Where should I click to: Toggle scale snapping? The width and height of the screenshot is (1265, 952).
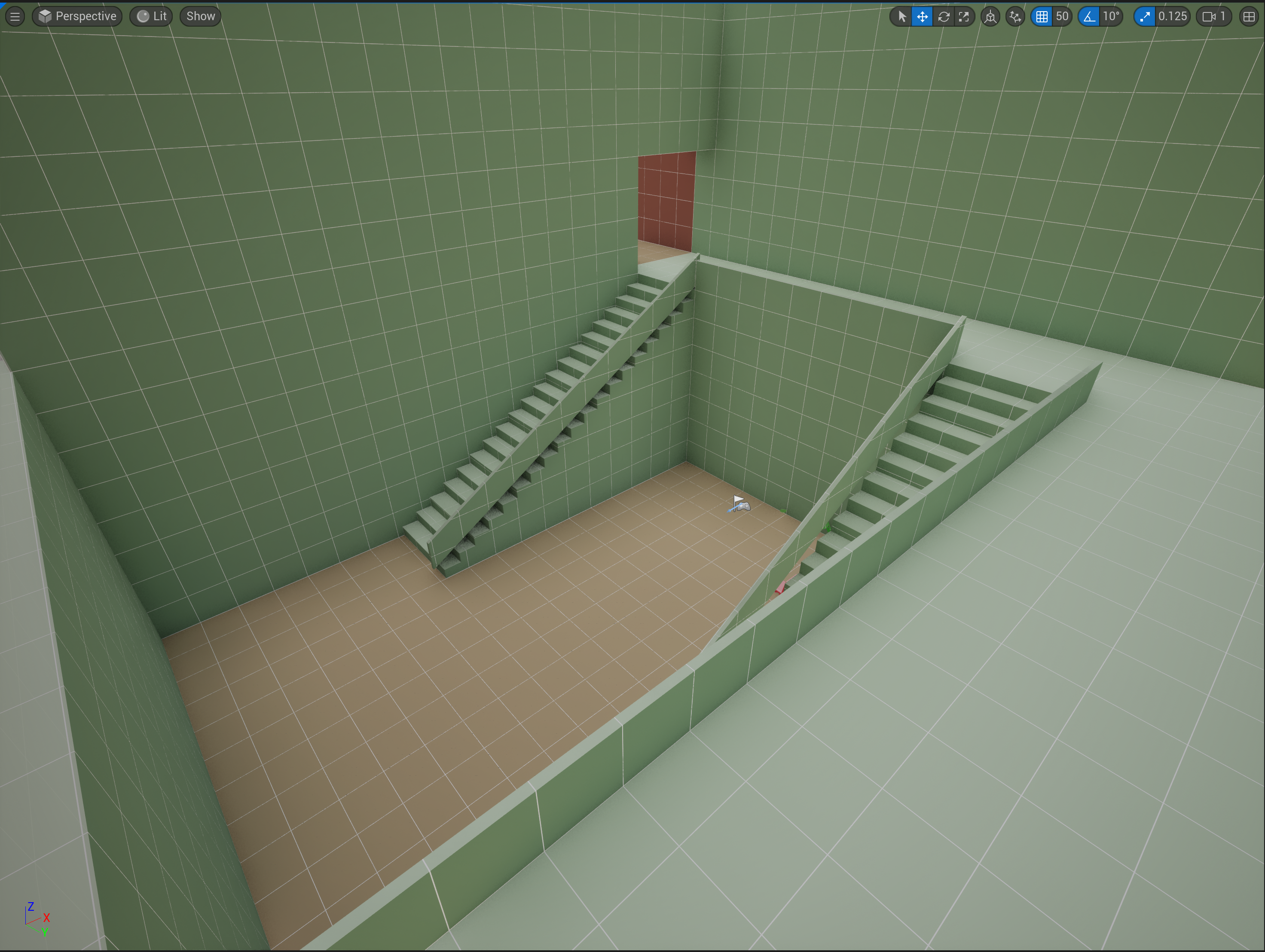point(1144,17)
